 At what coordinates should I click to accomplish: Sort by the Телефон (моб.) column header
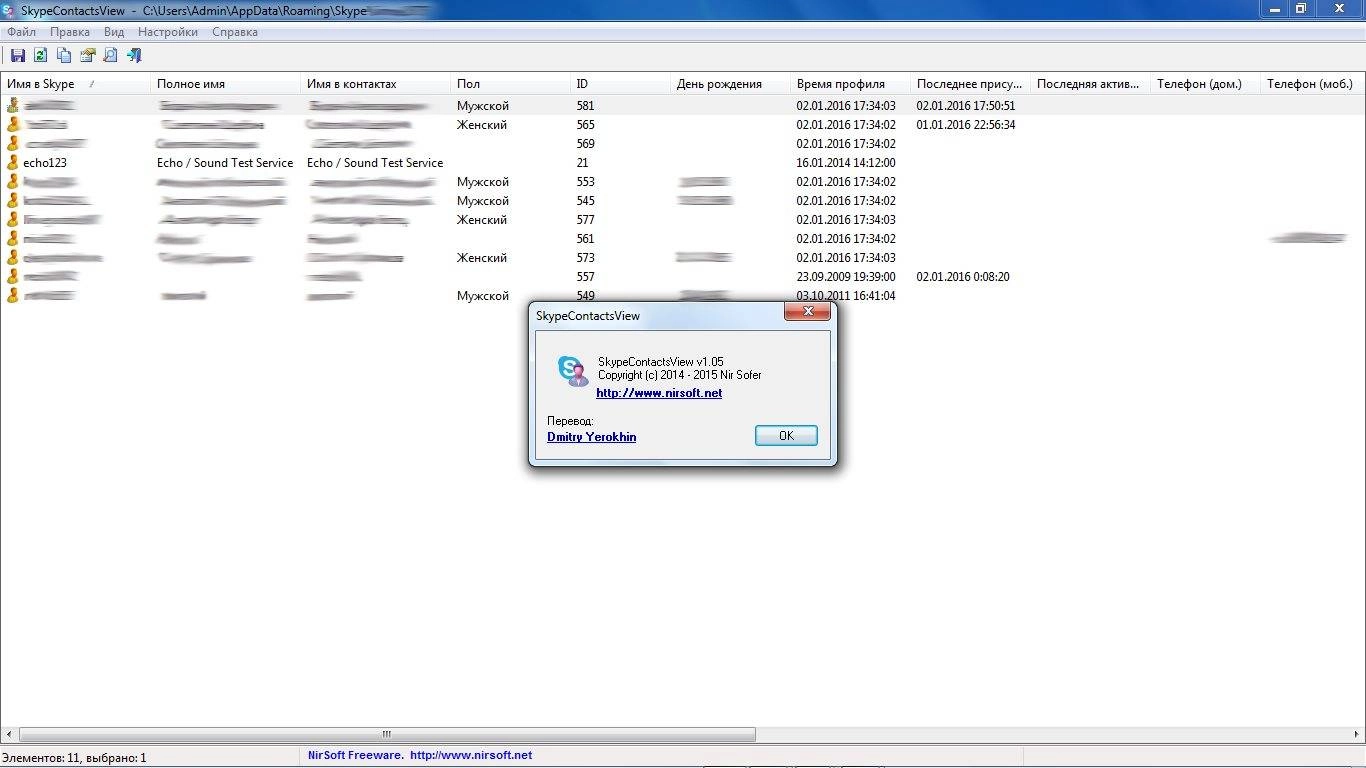1313,84
